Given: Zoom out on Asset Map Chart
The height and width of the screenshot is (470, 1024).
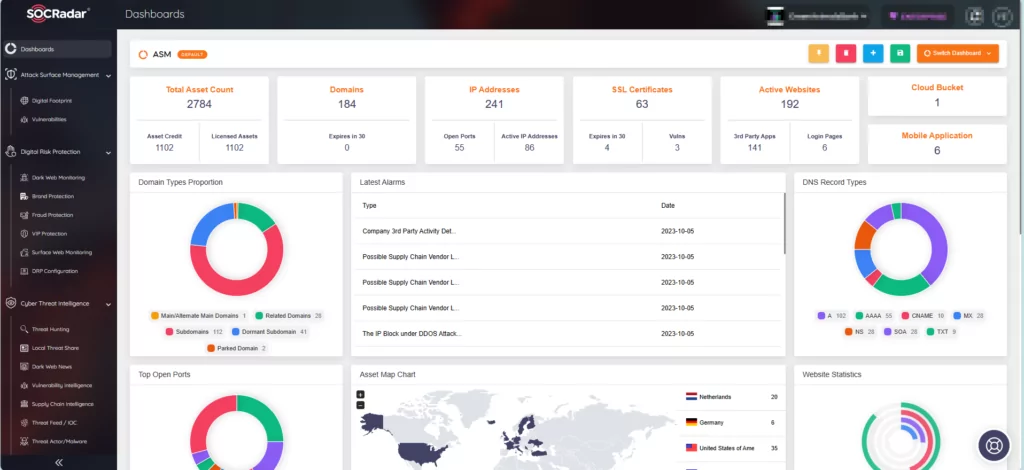Looking at the screenshot, I should (360, 405).
